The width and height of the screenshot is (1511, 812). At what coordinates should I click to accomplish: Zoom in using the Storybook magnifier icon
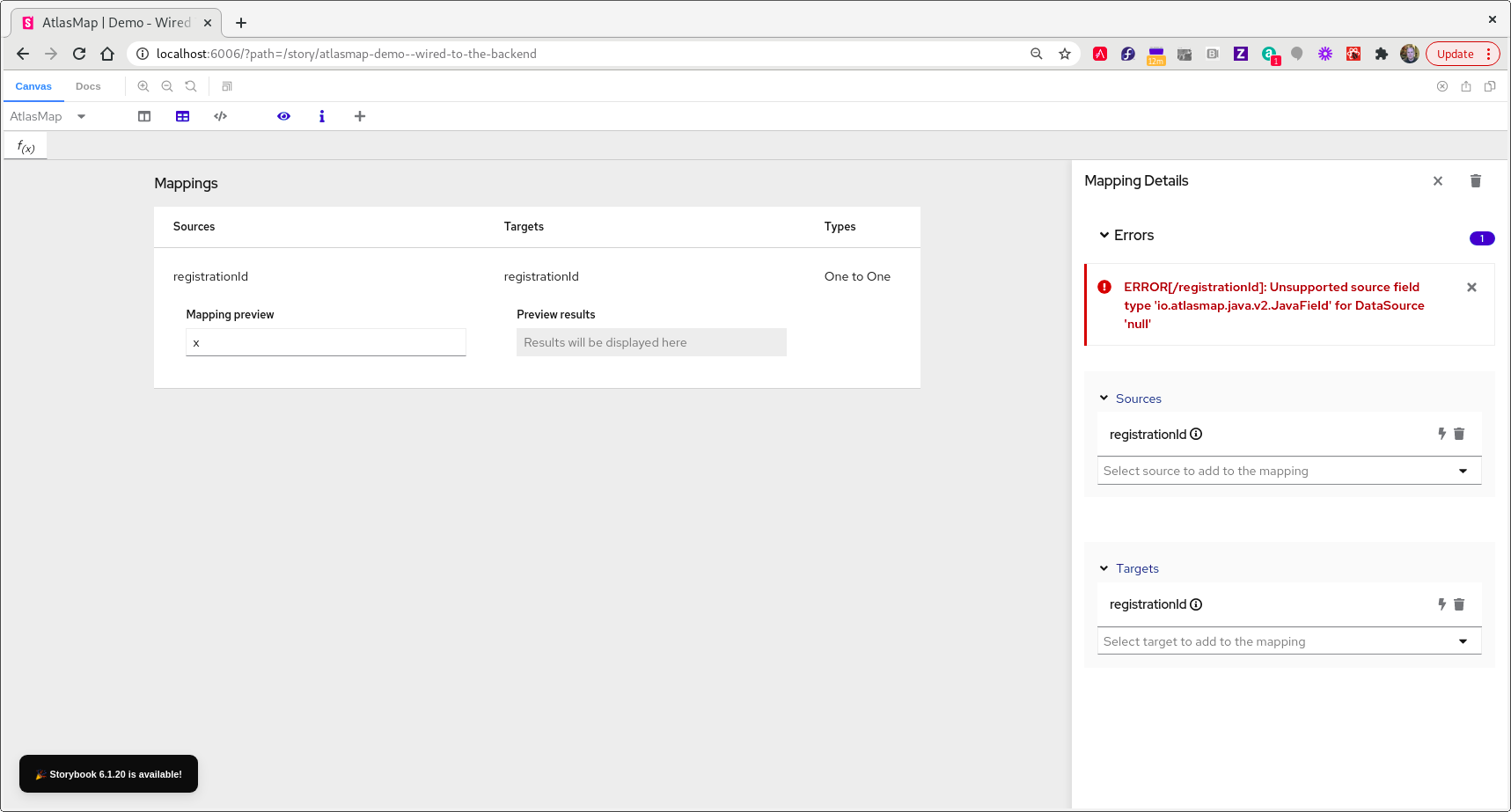143,86
